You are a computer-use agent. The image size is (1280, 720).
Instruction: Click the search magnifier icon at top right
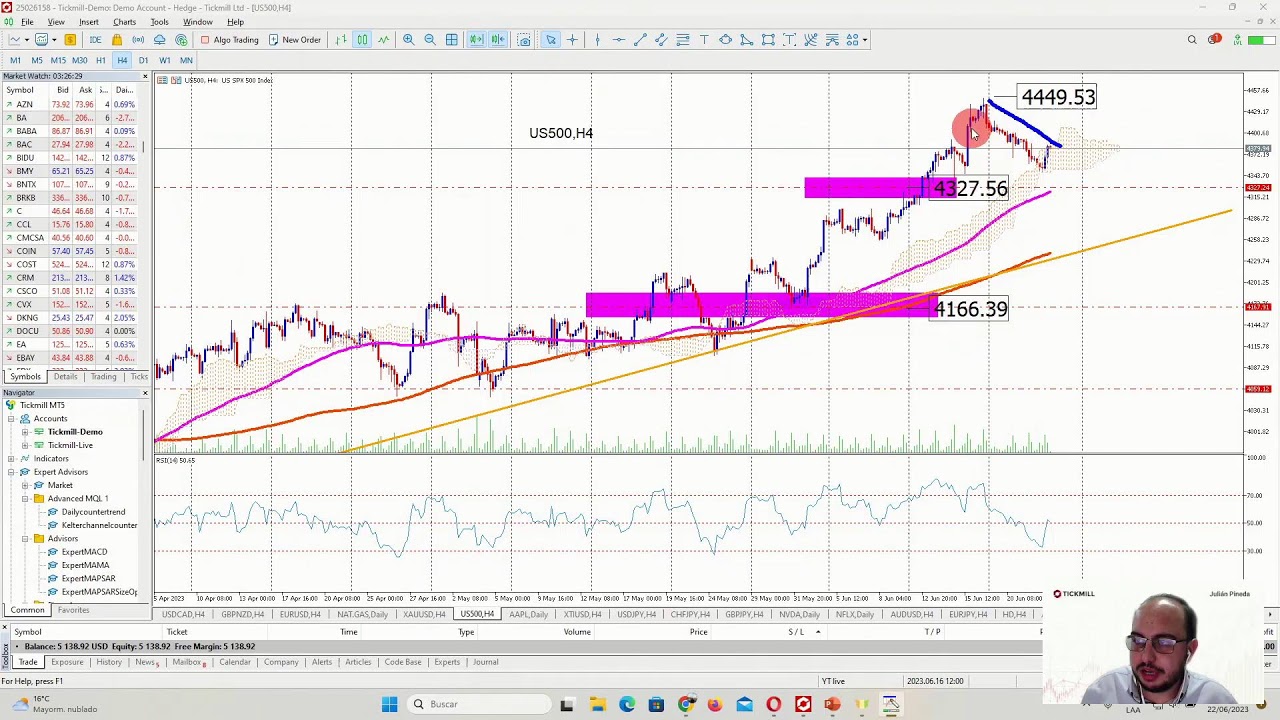click(x=1192, y=40)
